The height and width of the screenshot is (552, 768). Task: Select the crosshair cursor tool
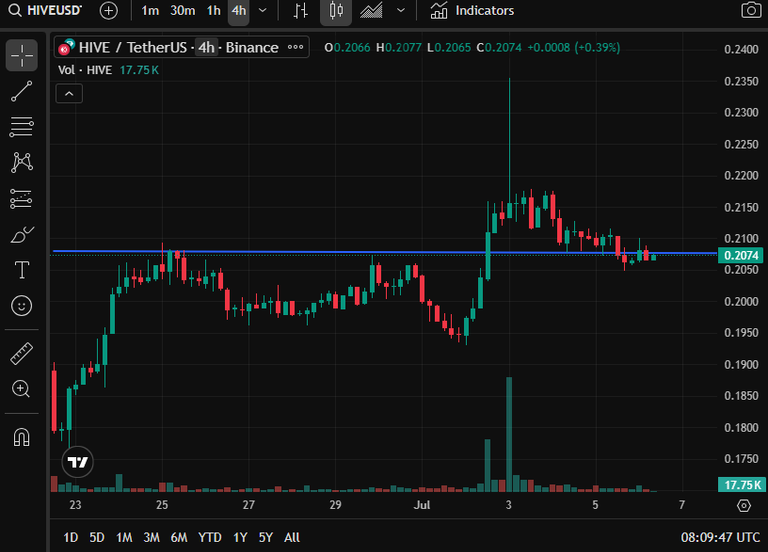click(22, 55)
